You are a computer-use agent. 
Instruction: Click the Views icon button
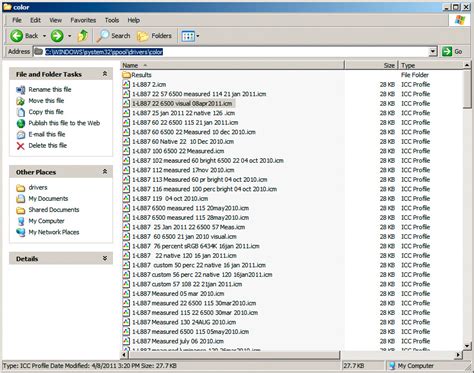point(188,36)
